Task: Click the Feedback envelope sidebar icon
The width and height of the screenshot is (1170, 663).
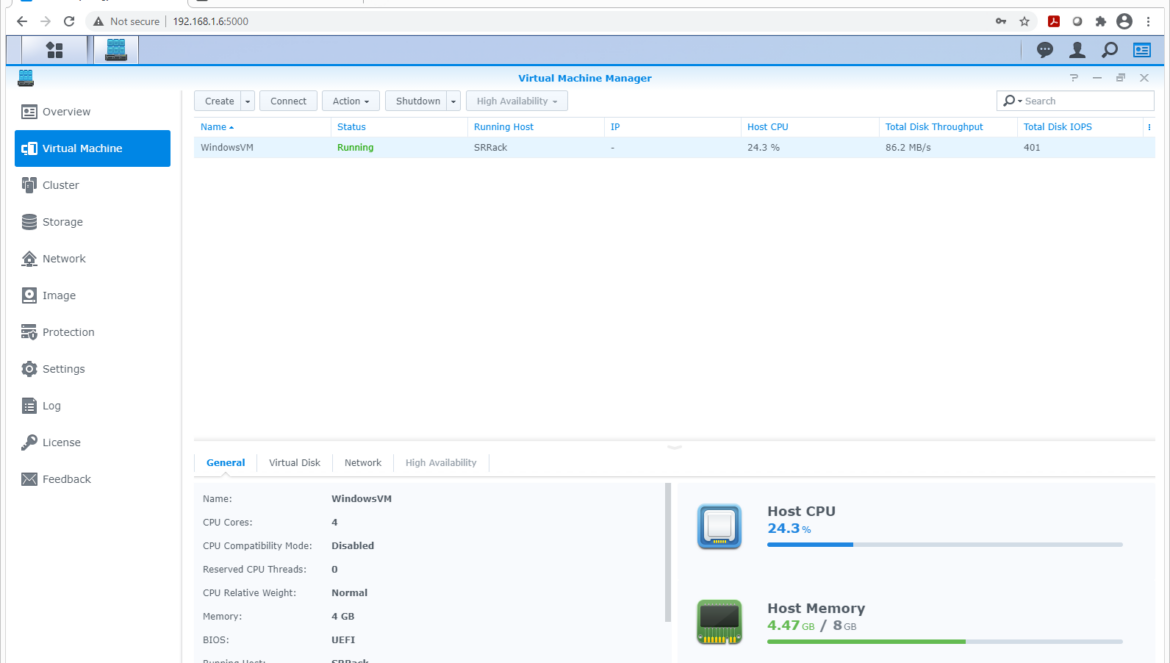Action: [29, 479]
